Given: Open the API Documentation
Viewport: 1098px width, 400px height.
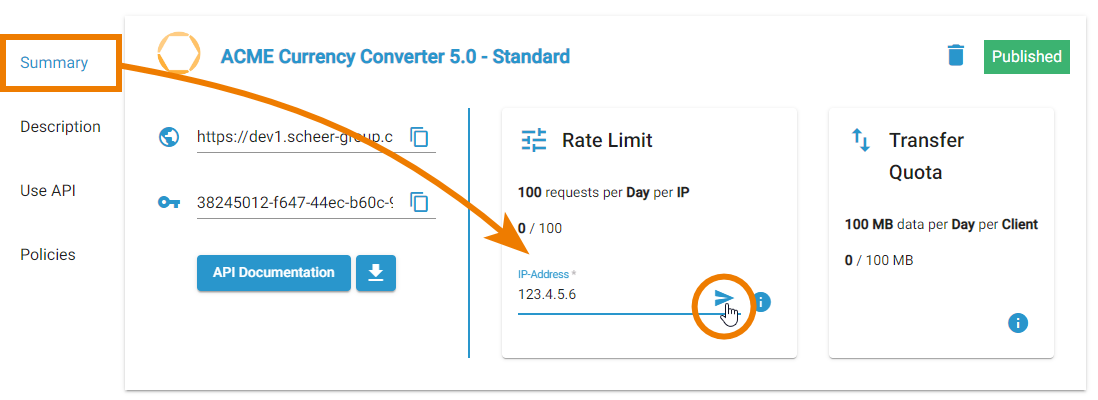Looking at the screenshot, I should [273, 273].
